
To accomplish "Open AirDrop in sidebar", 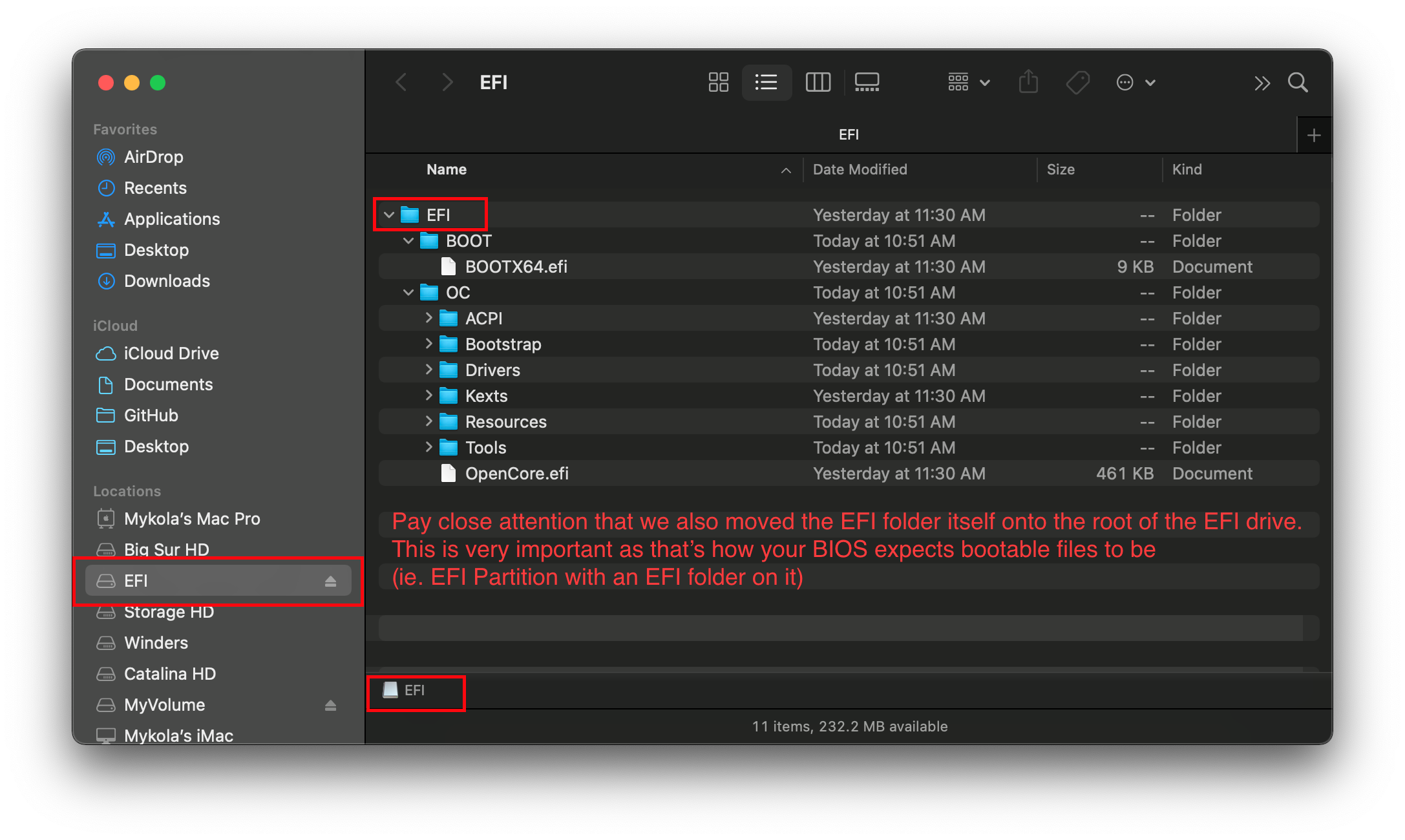I will (153, 157).
